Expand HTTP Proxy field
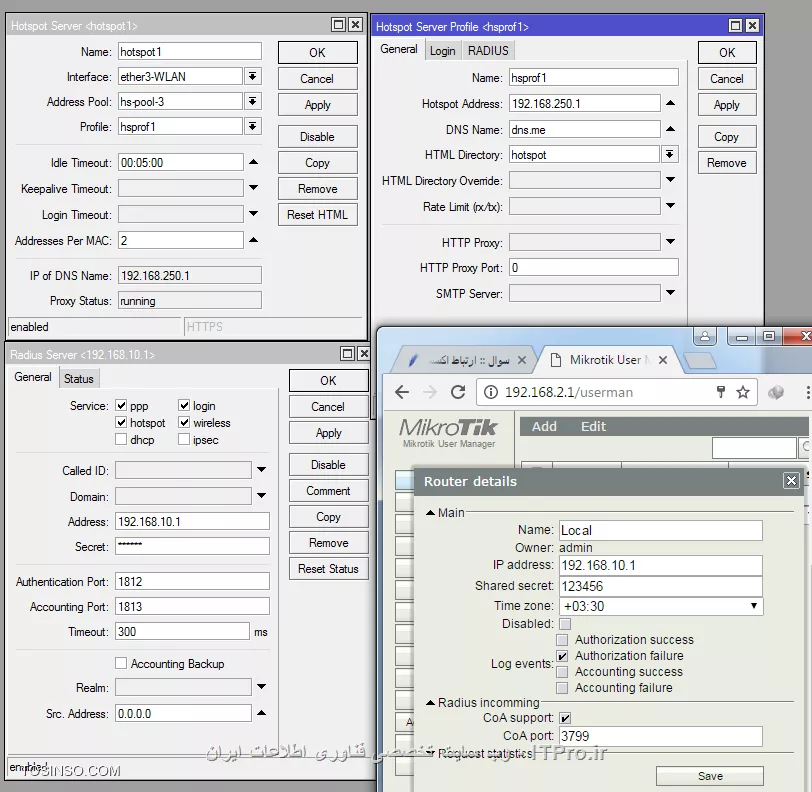Viewport: 812px width, 792px height. [x=670, y=241]
